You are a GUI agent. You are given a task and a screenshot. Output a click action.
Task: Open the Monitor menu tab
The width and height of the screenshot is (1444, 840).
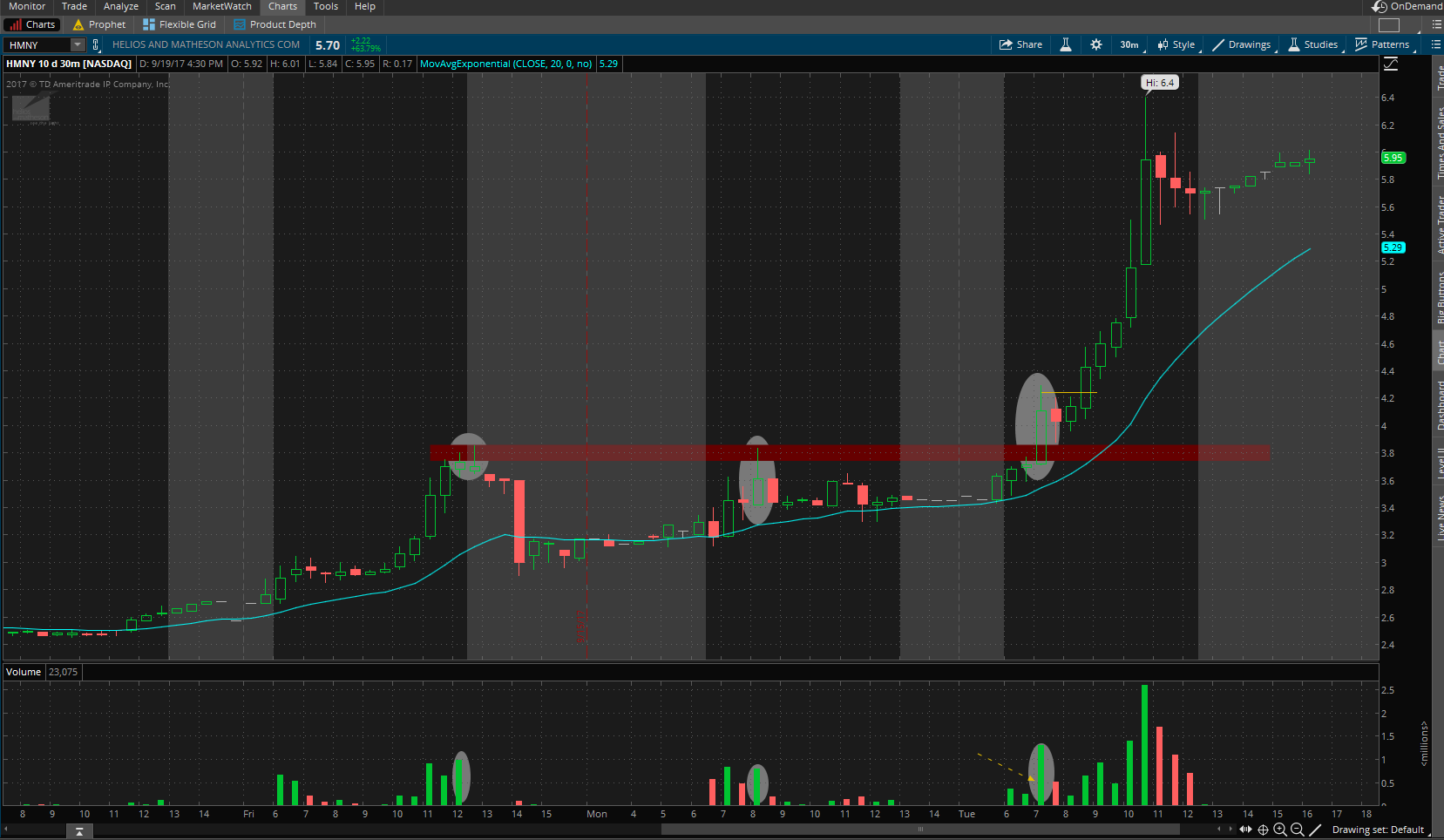coord(27,6)
